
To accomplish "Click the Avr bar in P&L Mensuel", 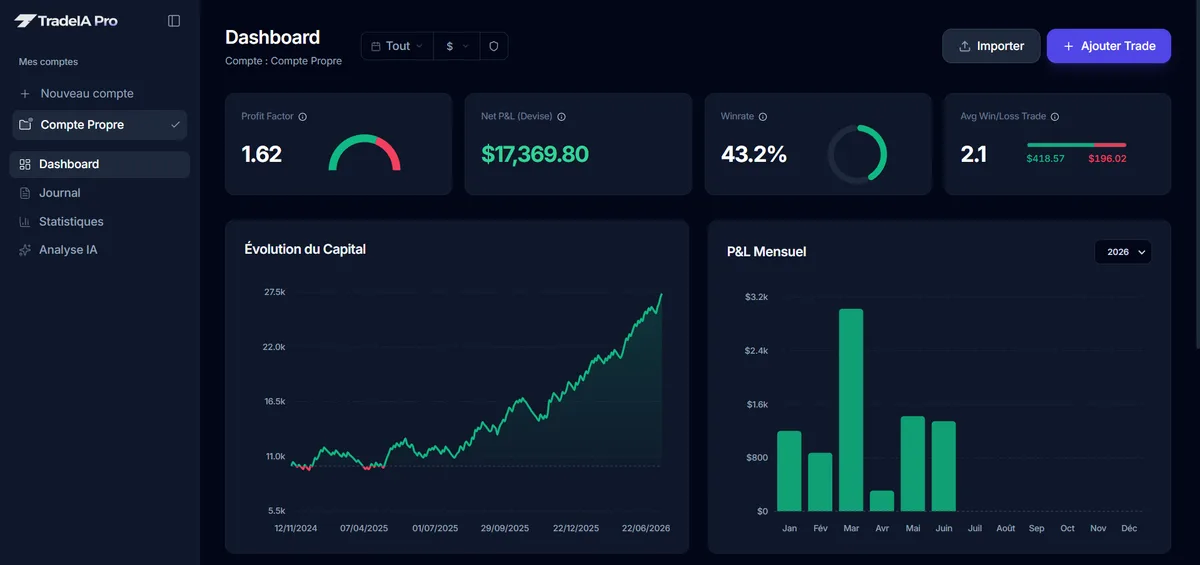I will [x=882, y=501].
